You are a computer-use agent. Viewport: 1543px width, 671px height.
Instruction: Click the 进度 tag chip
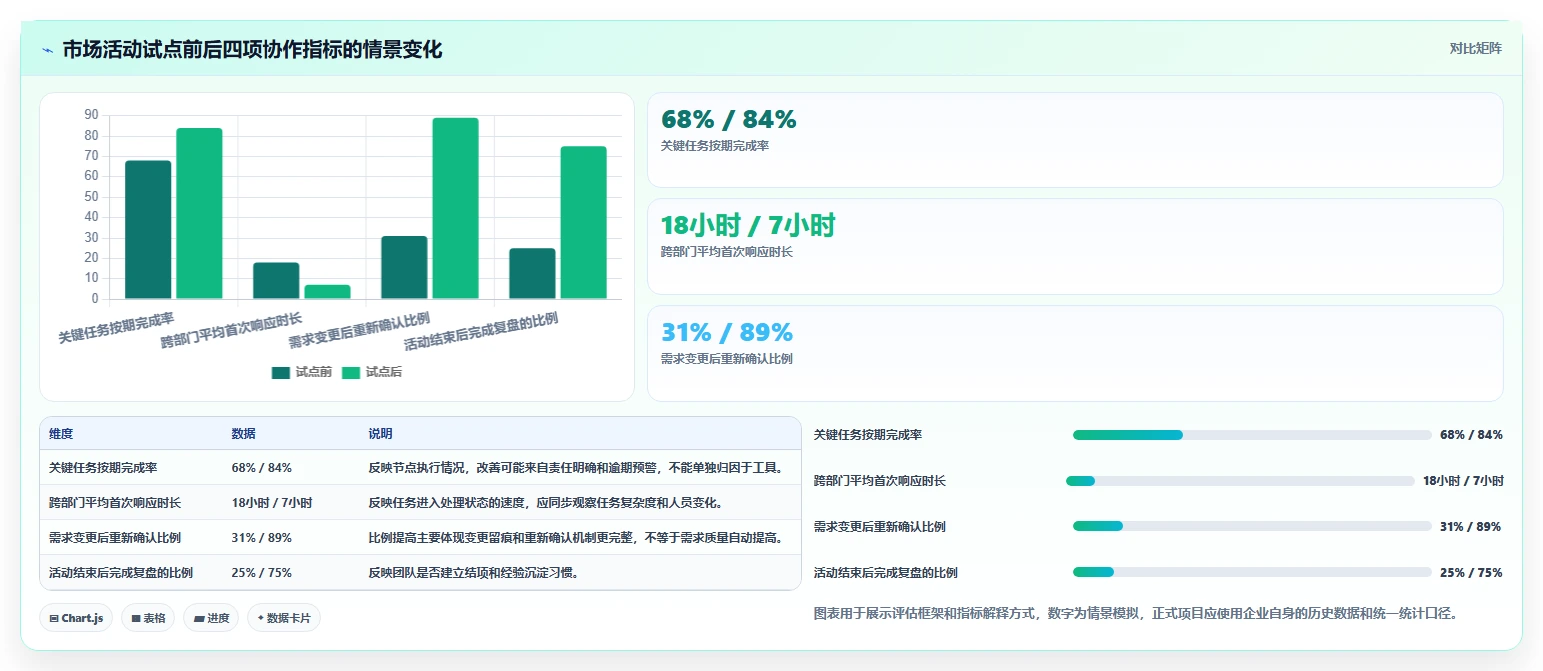[x=211, y=618]
